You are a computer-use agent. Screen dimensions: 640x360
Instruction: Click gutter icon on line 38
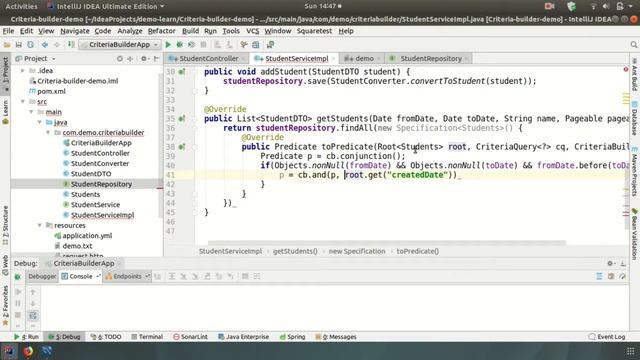coord(182,147)
